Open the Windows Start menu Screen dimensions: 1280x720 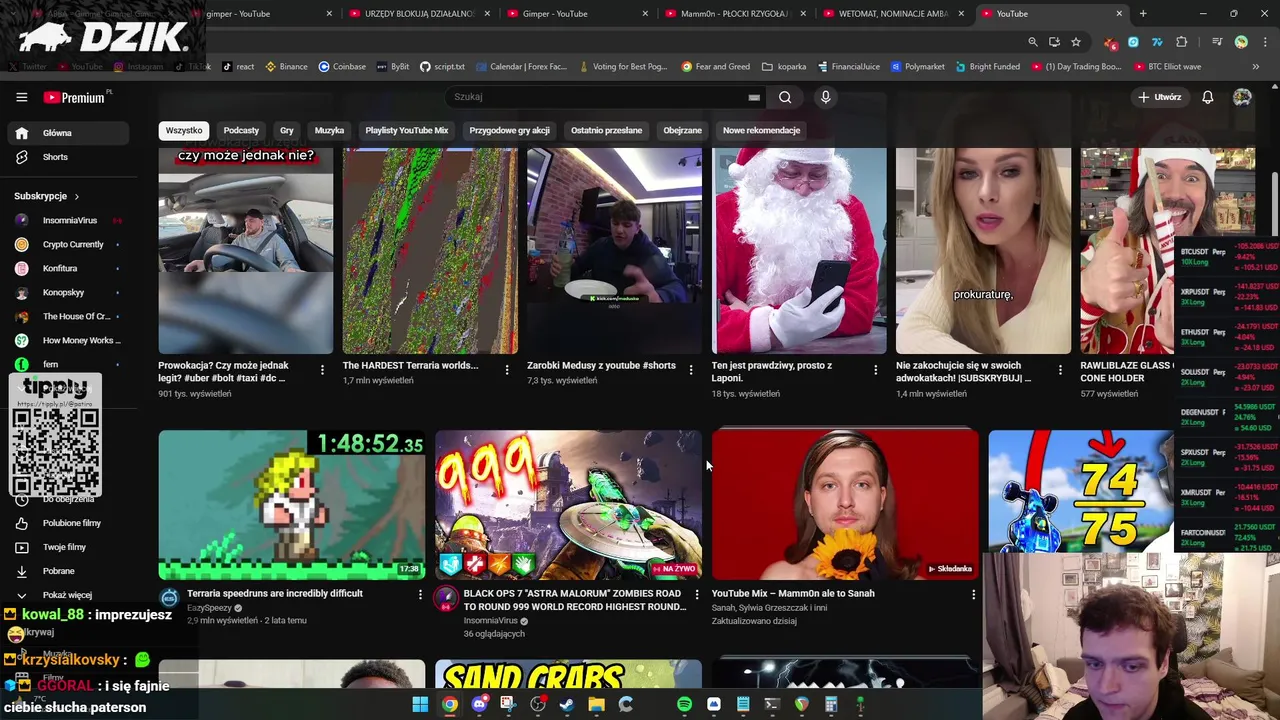[x=420, y=704]
